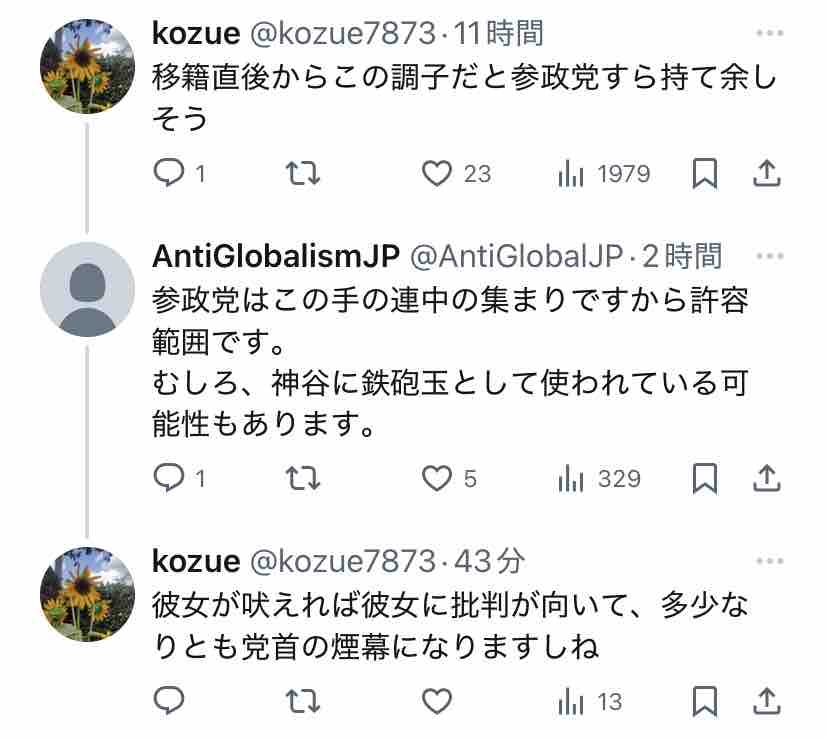Image resolution: width=828 pixels, height=739 pixels.
Task: Bookmark AntiGlobalismJP's tweet
Action: click(x=705, y=479)
